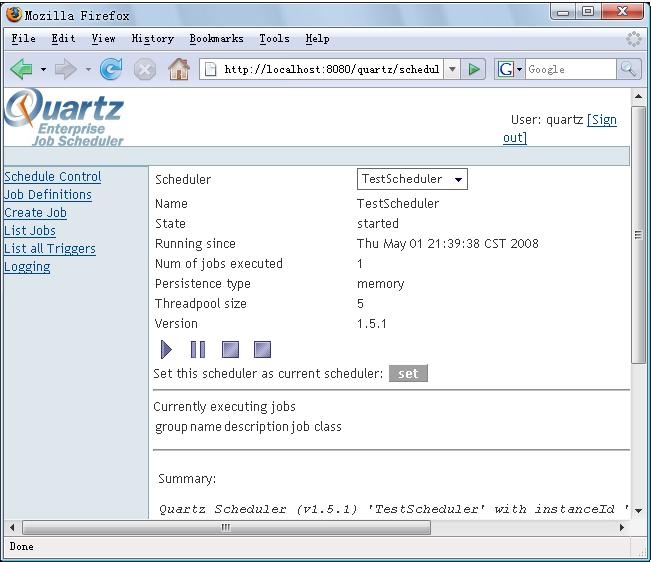
Task: Go to the Home page icon
Action: tap(179, 69)
